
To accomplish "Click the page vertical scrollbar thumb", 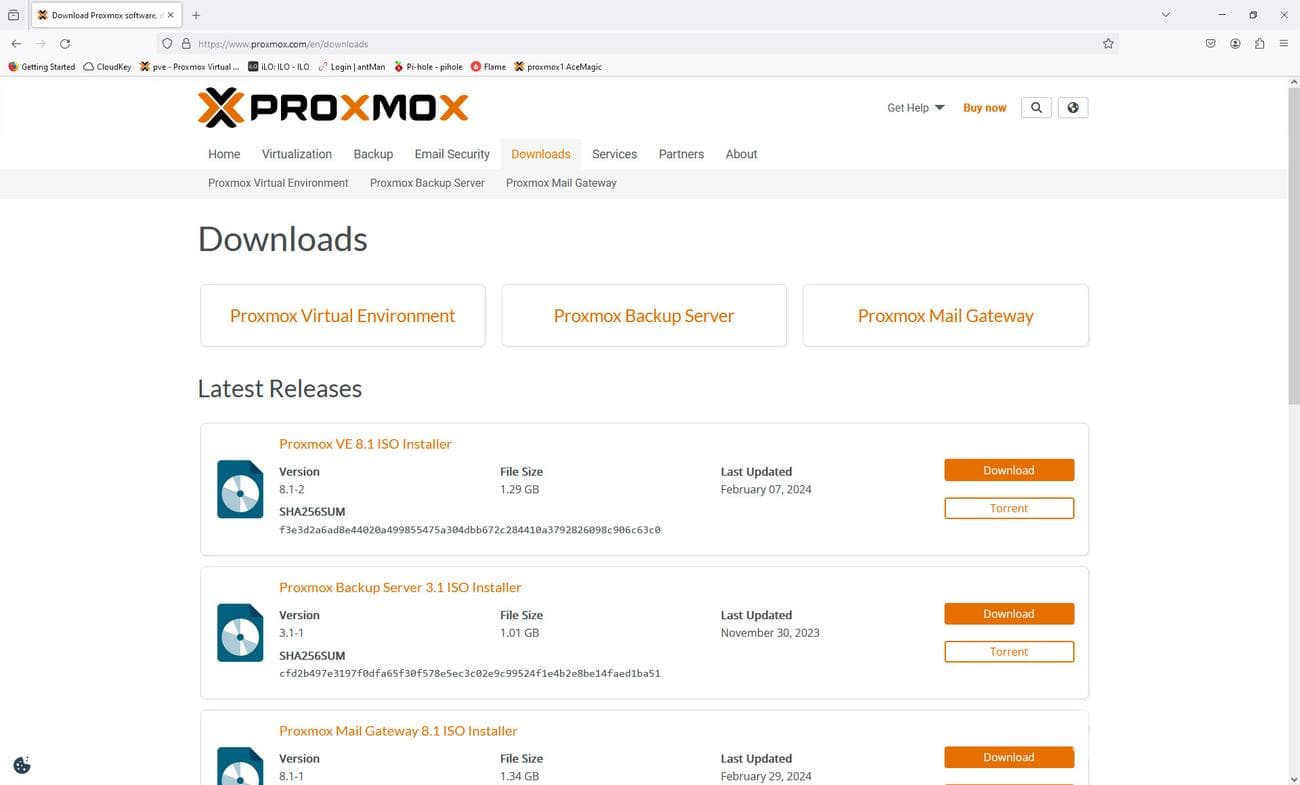I will click(1292, 246).
